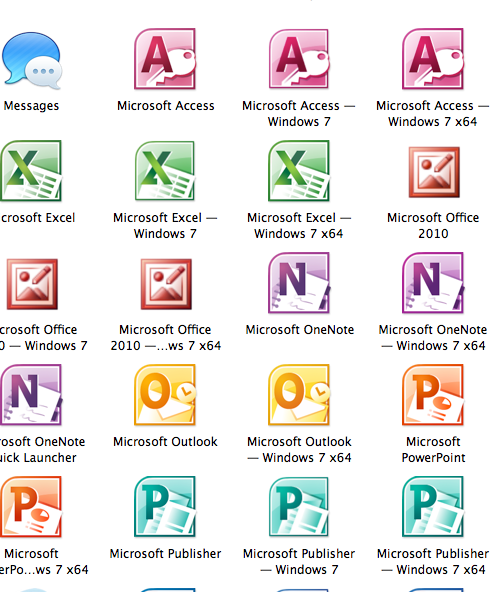This screenshot has width=501, height=592.
Task: Select the Microsoft Publisher — Windows 7 icon
Action: 299,507
